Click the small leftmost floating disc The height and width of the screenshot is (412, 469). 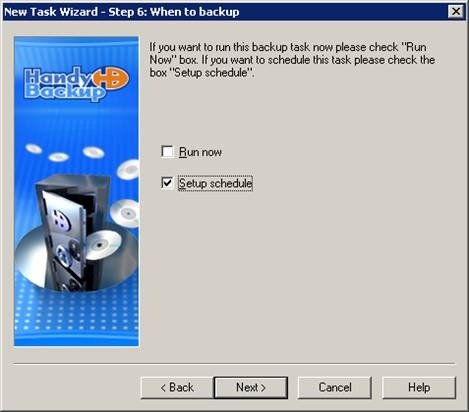pos(33,148)
